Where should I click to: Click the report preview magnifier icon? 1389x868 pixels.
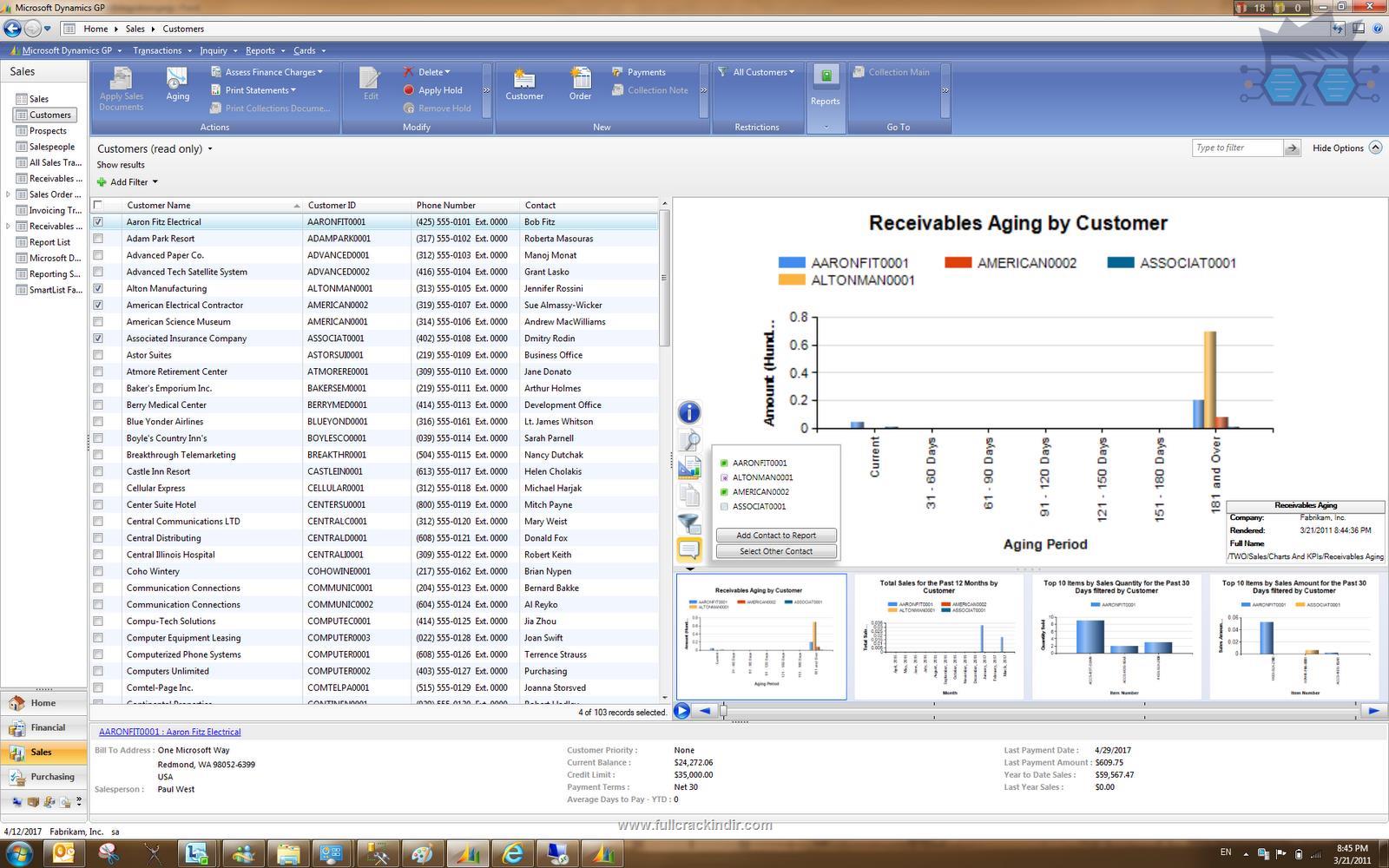(x=688, y=440)
